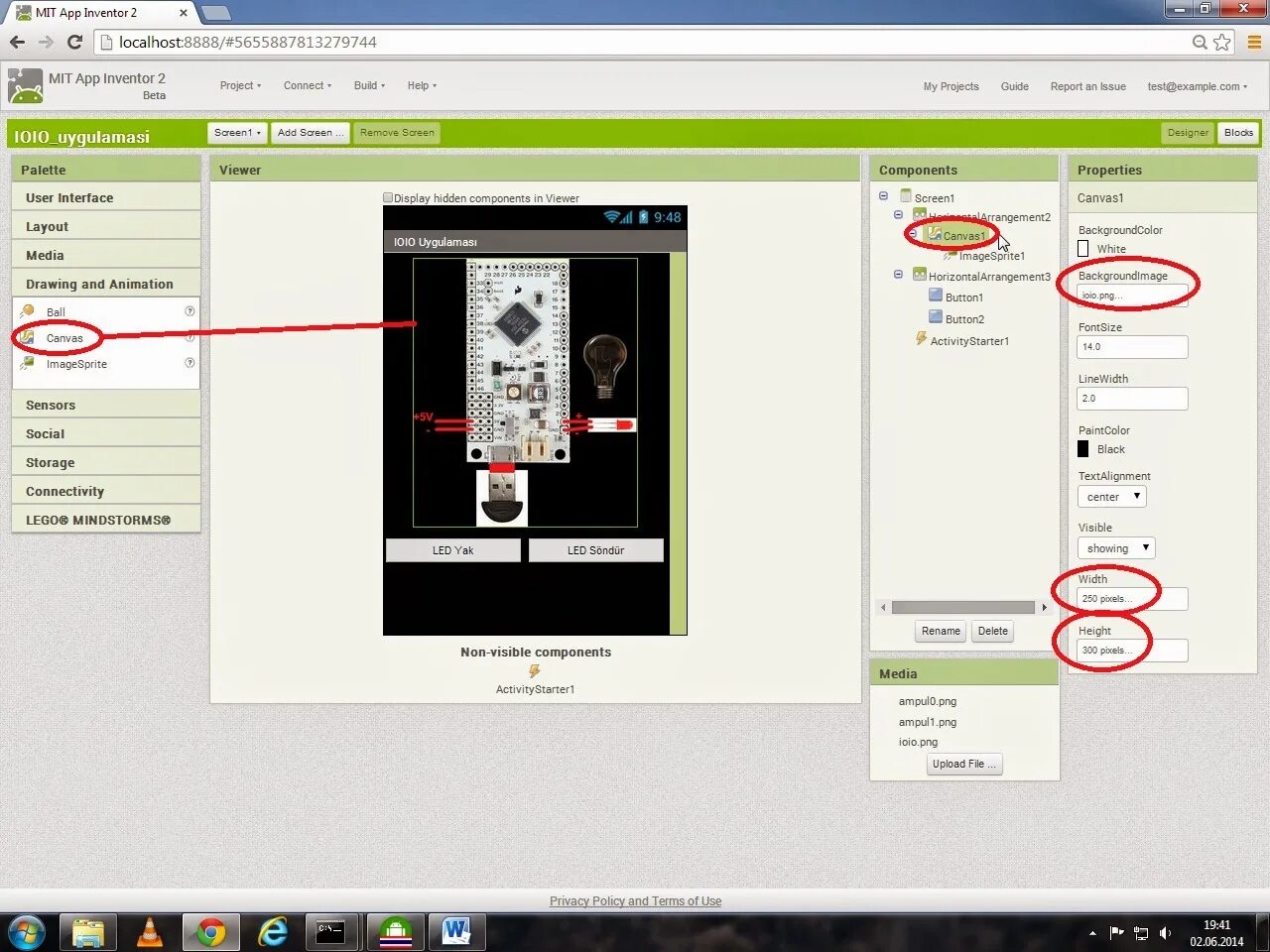Click the Button2 icon in Components tree
Viewport: 1270px width, 952px height.
[x=936, y=317]
